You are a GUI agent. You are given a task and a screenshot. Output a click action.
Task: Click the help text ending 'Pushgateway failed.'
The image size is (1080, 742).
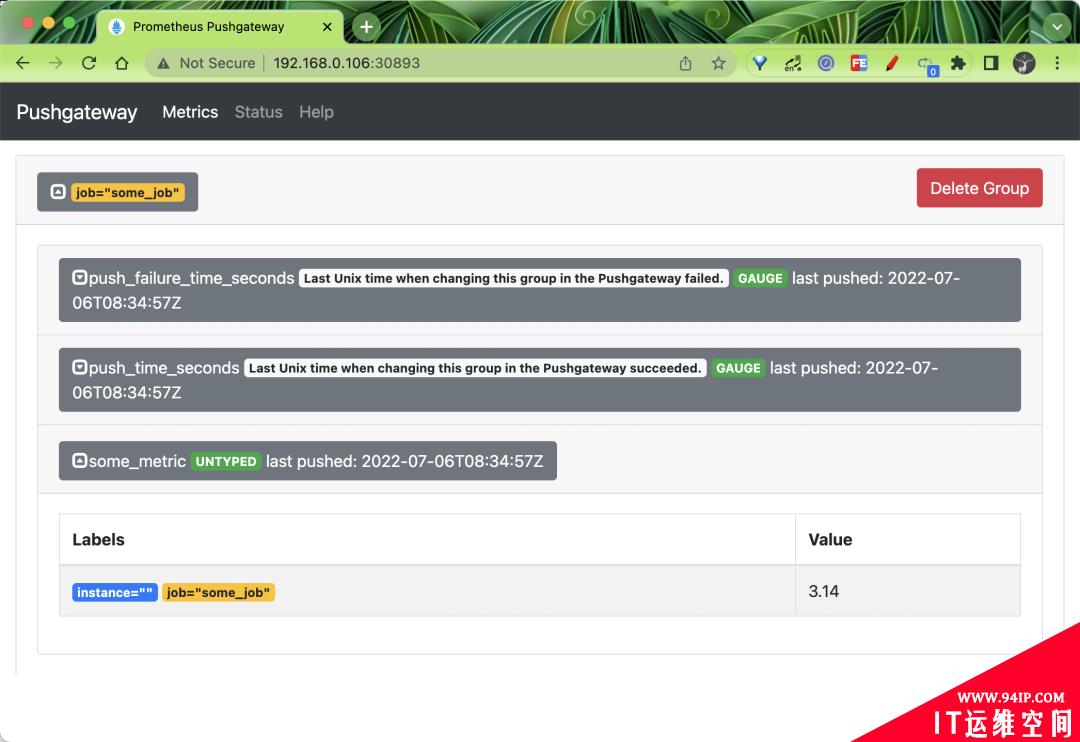[513, 278]
